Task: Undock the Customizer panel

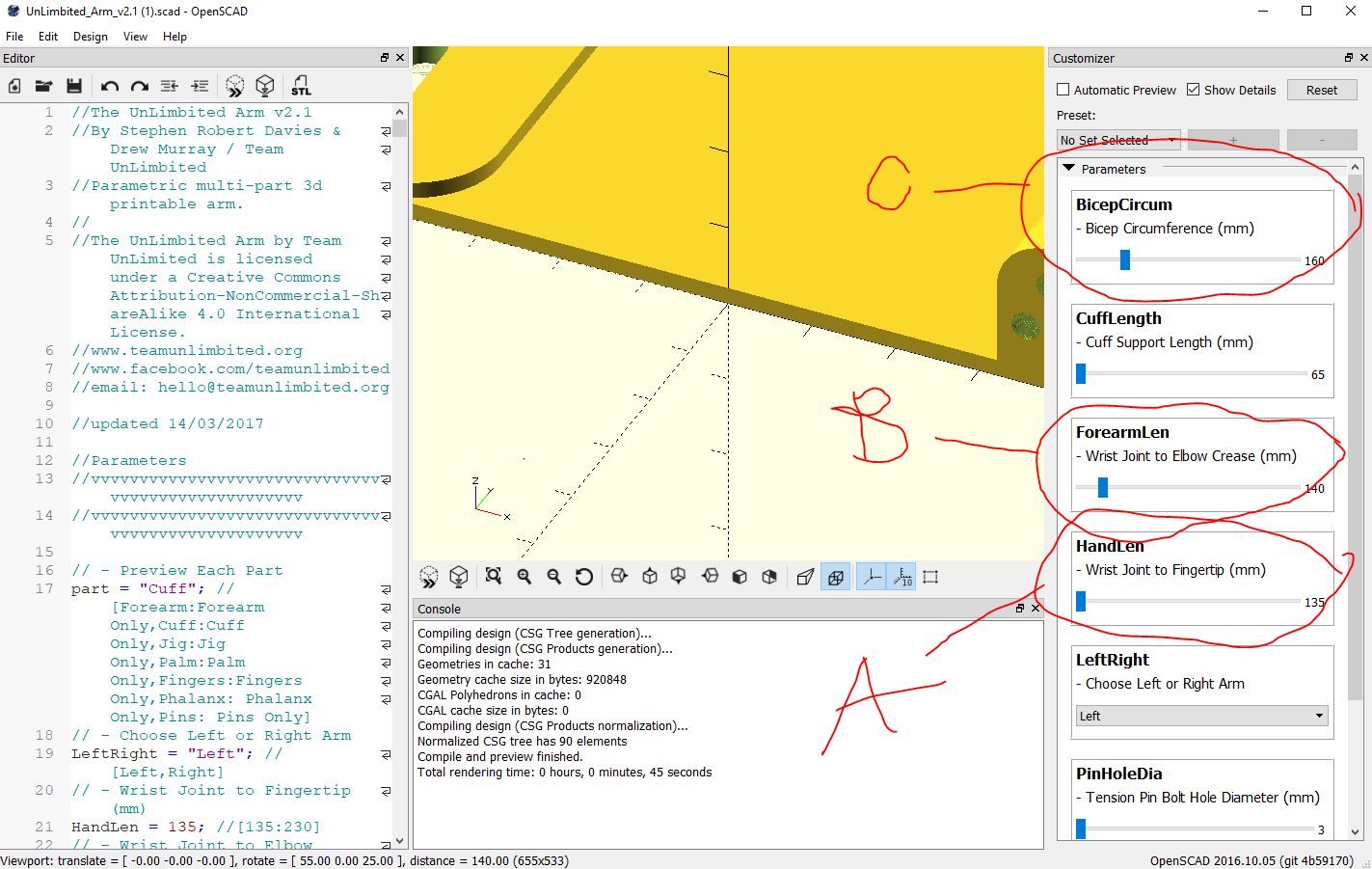Action: pos(1349,58)
